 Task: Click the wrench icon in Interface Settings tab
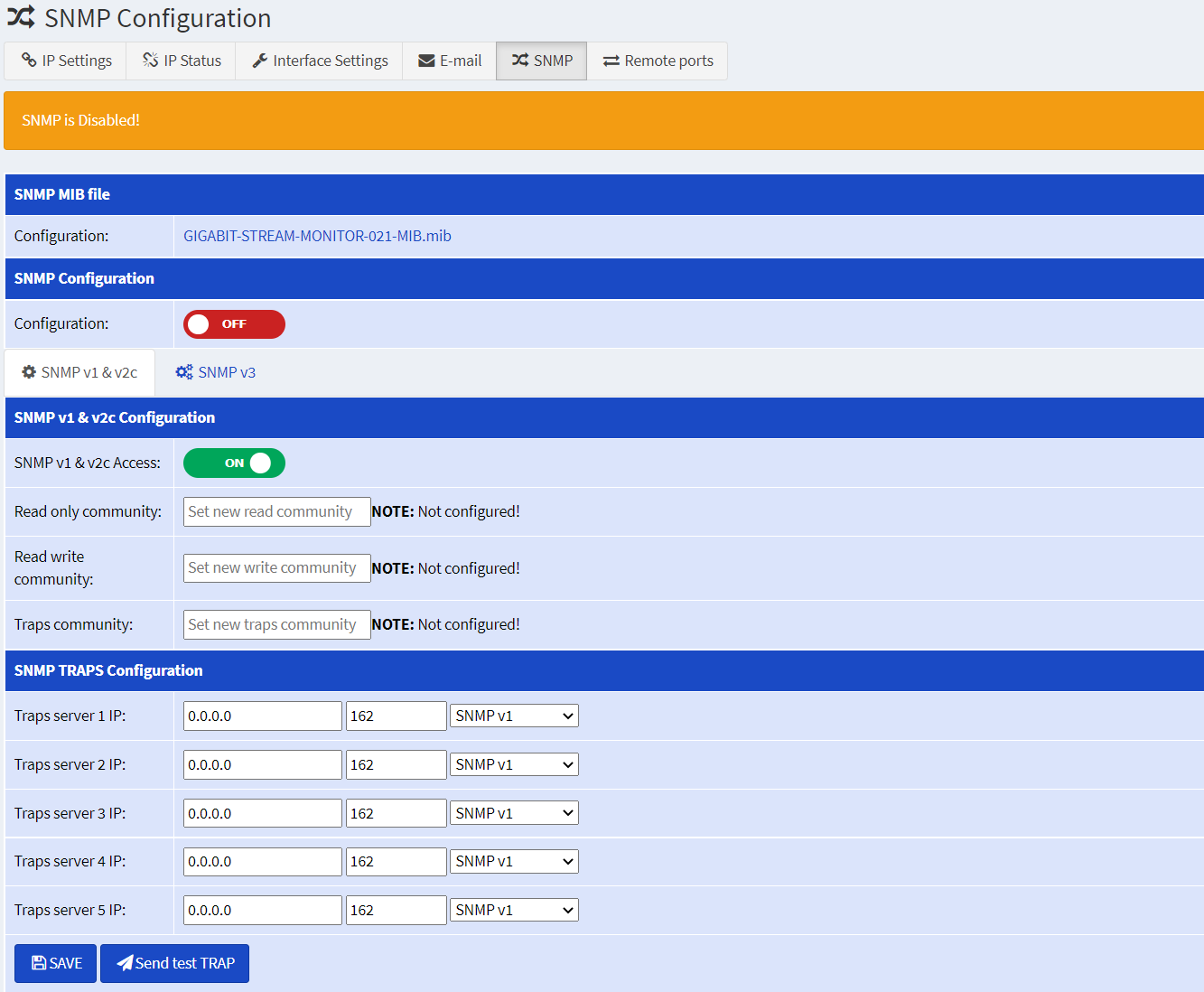[x=260, y=61]
